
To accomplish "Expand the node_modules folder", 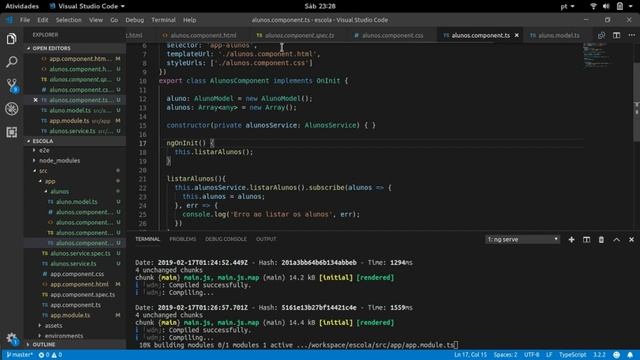I will click(x=75, y=160).
